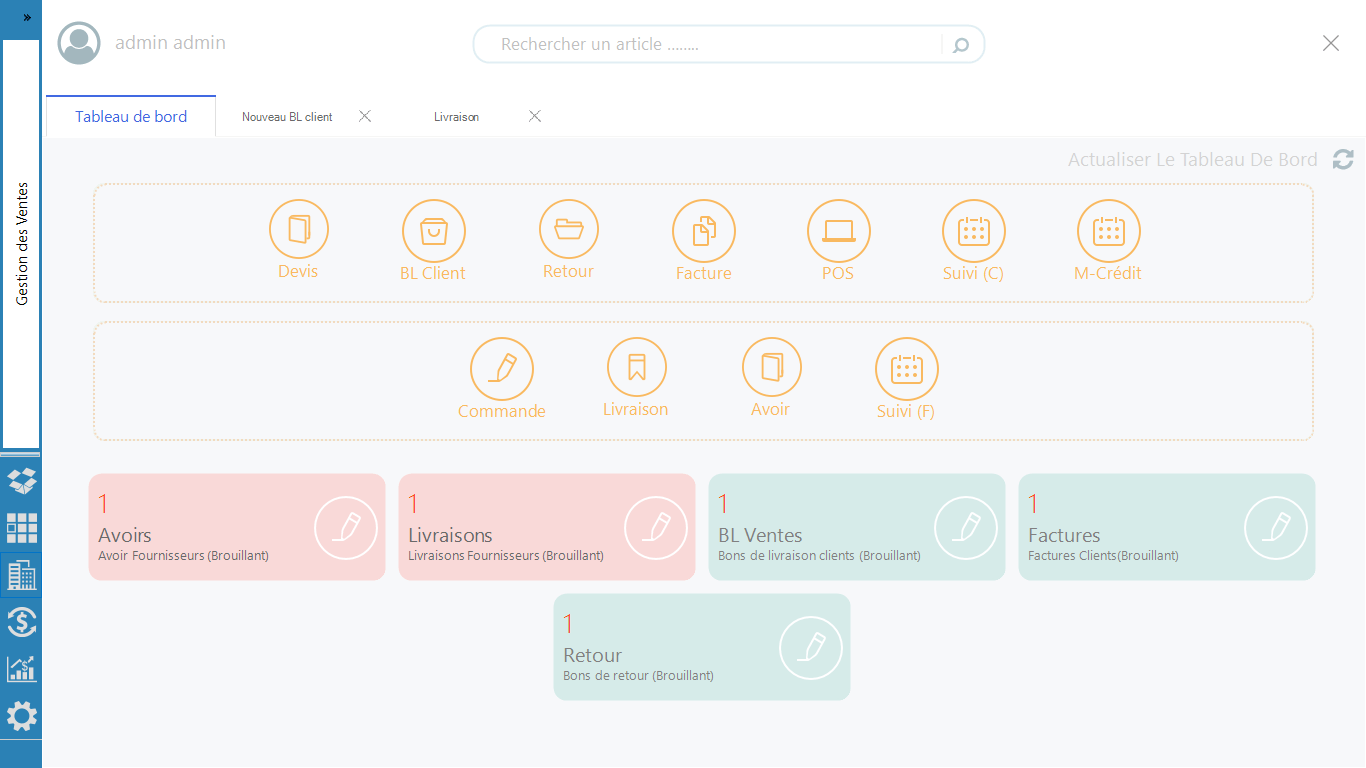Refresh the dashboard with the sync icon
1366x768 pixels.
point(1343,160)
